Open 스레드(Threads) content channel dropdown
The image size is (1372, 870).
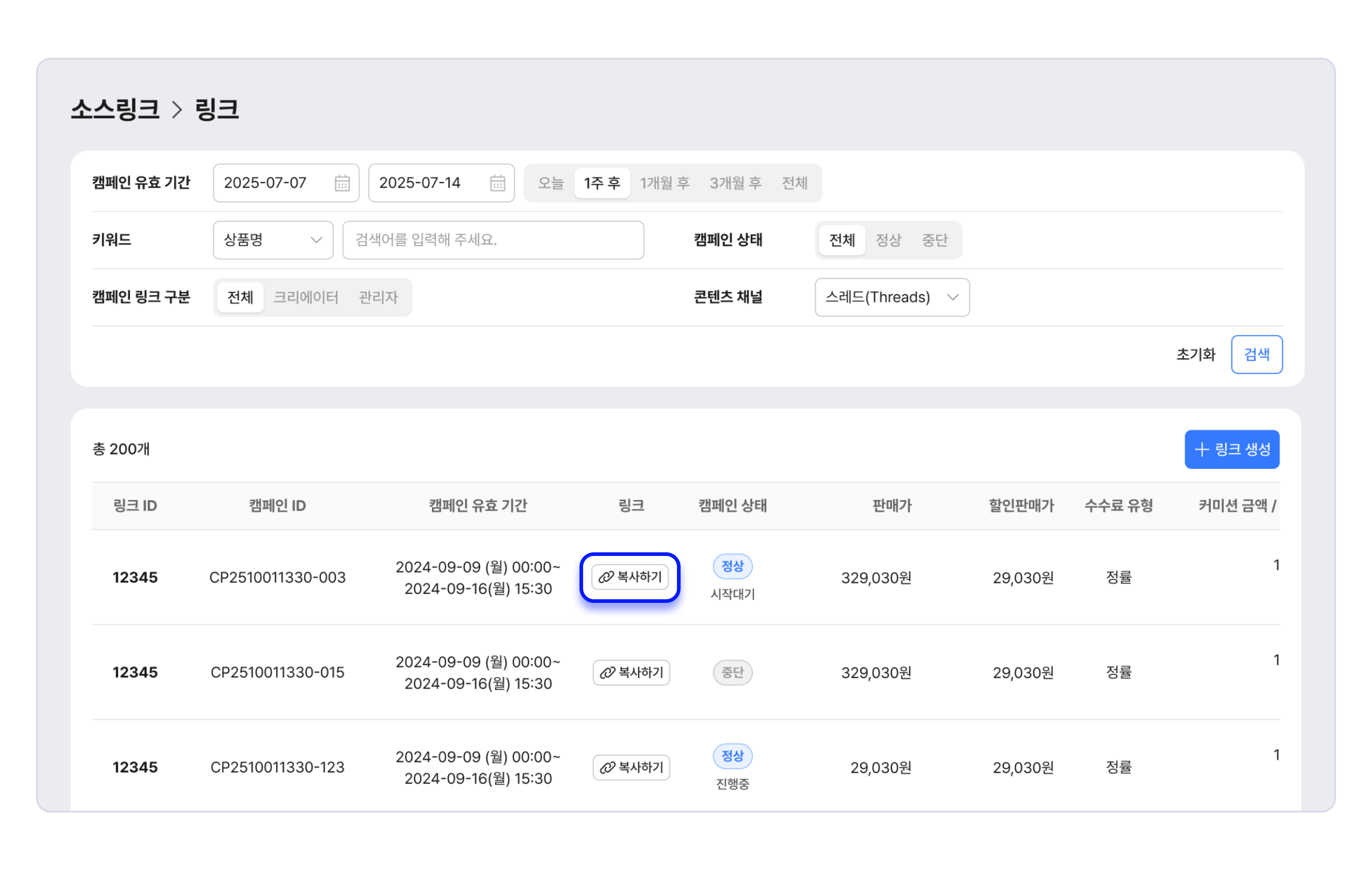tap(892, 297)
